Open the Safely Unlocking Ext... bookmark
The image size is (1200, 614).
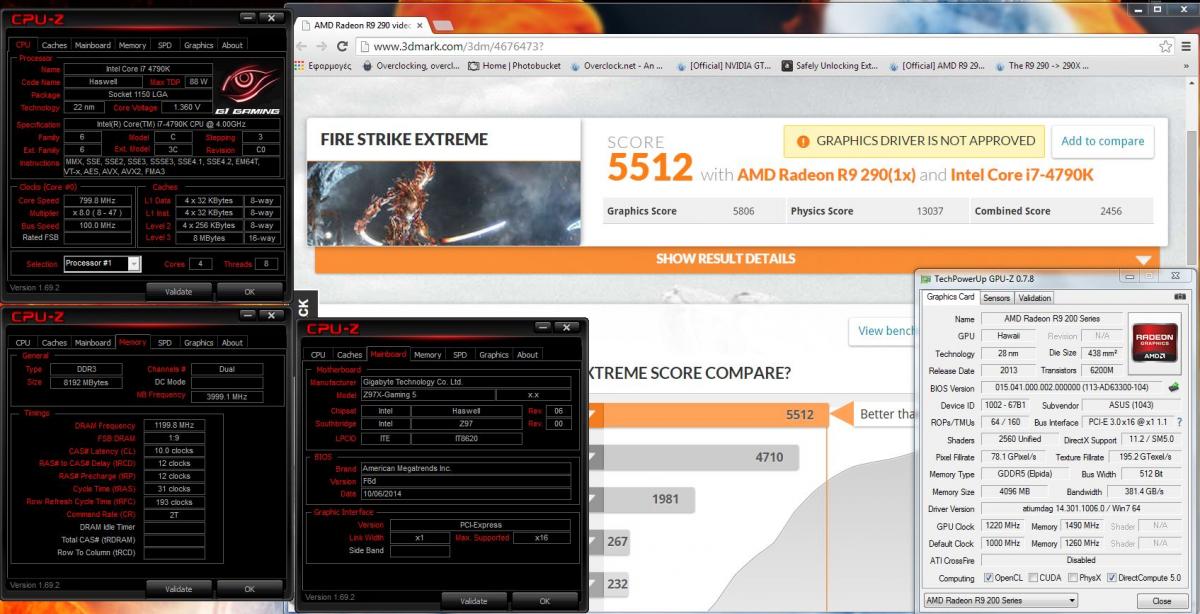pos(832,66)
